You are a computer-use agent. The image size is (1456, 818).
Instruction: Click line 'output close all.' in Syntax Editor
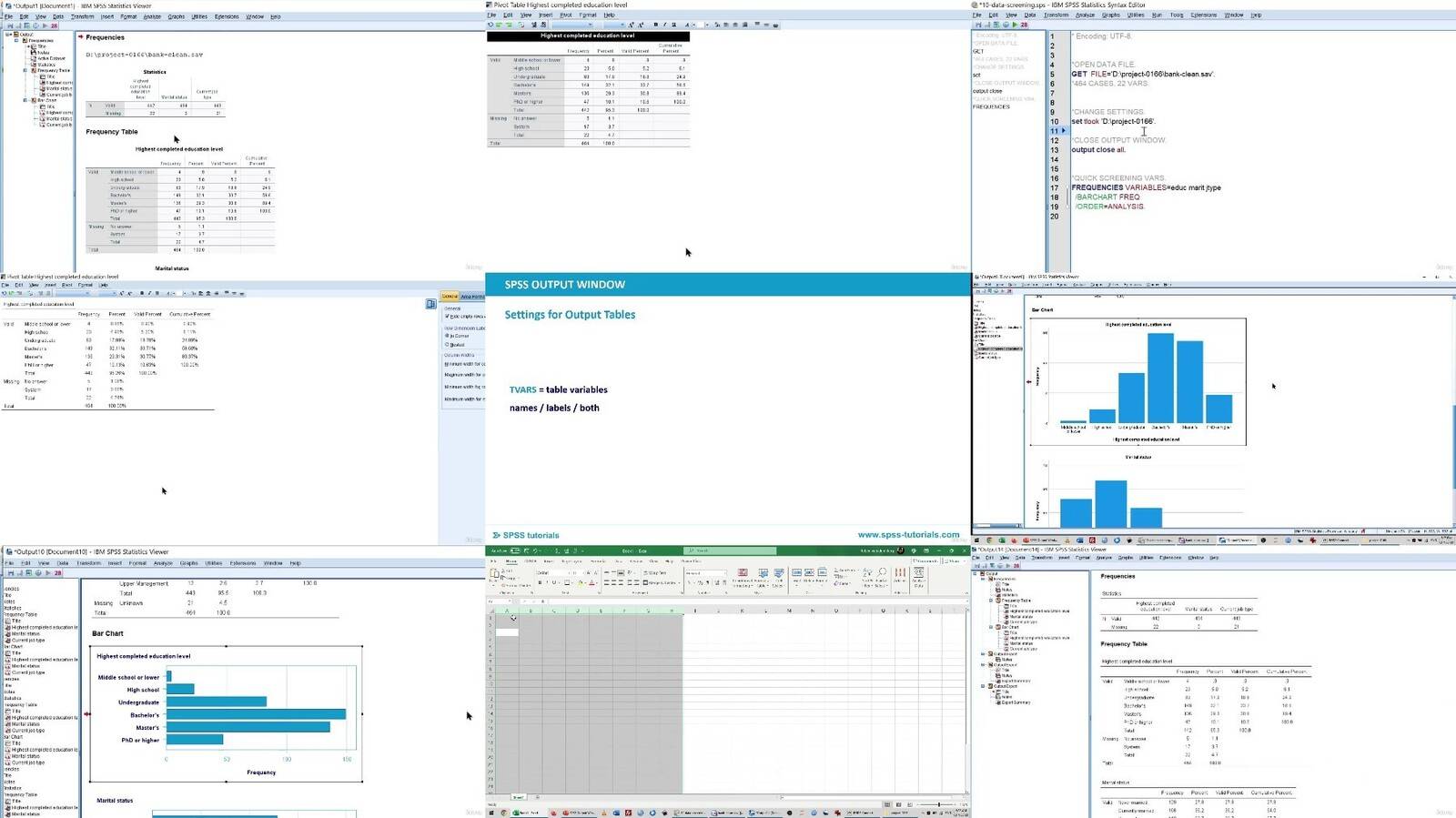coord(1098,149)
